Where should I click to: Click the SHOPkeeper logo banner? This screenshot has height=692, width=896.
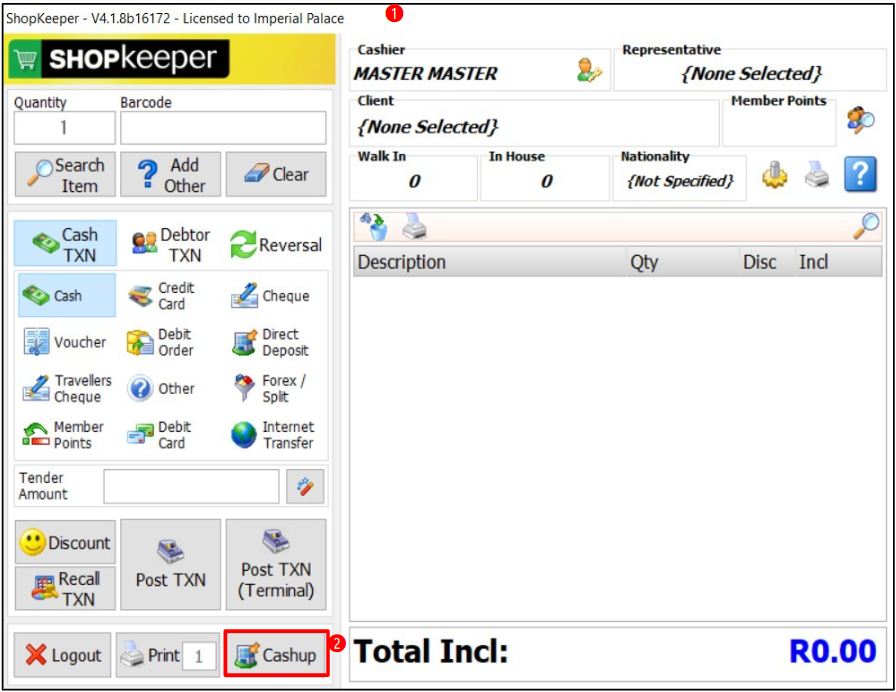[171, 58]
